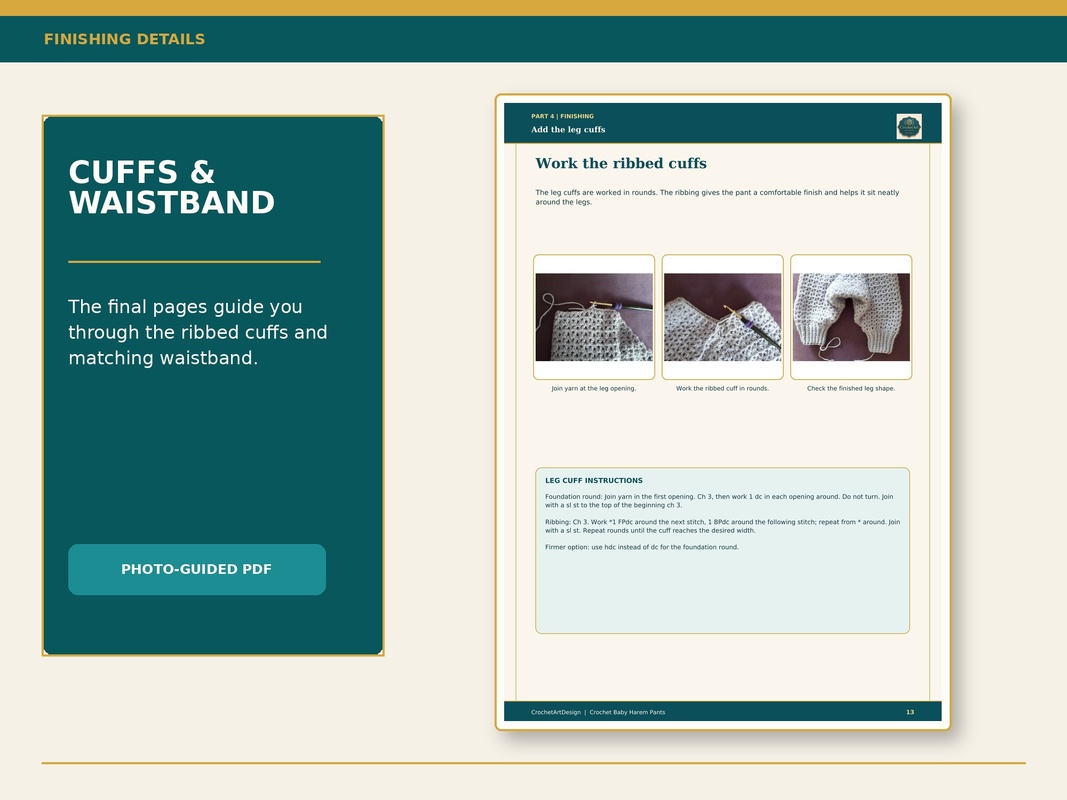Click the Crochet Baby Harem Pants footer text
This screenshot has width=1067, height=800.
click(627, 712)
